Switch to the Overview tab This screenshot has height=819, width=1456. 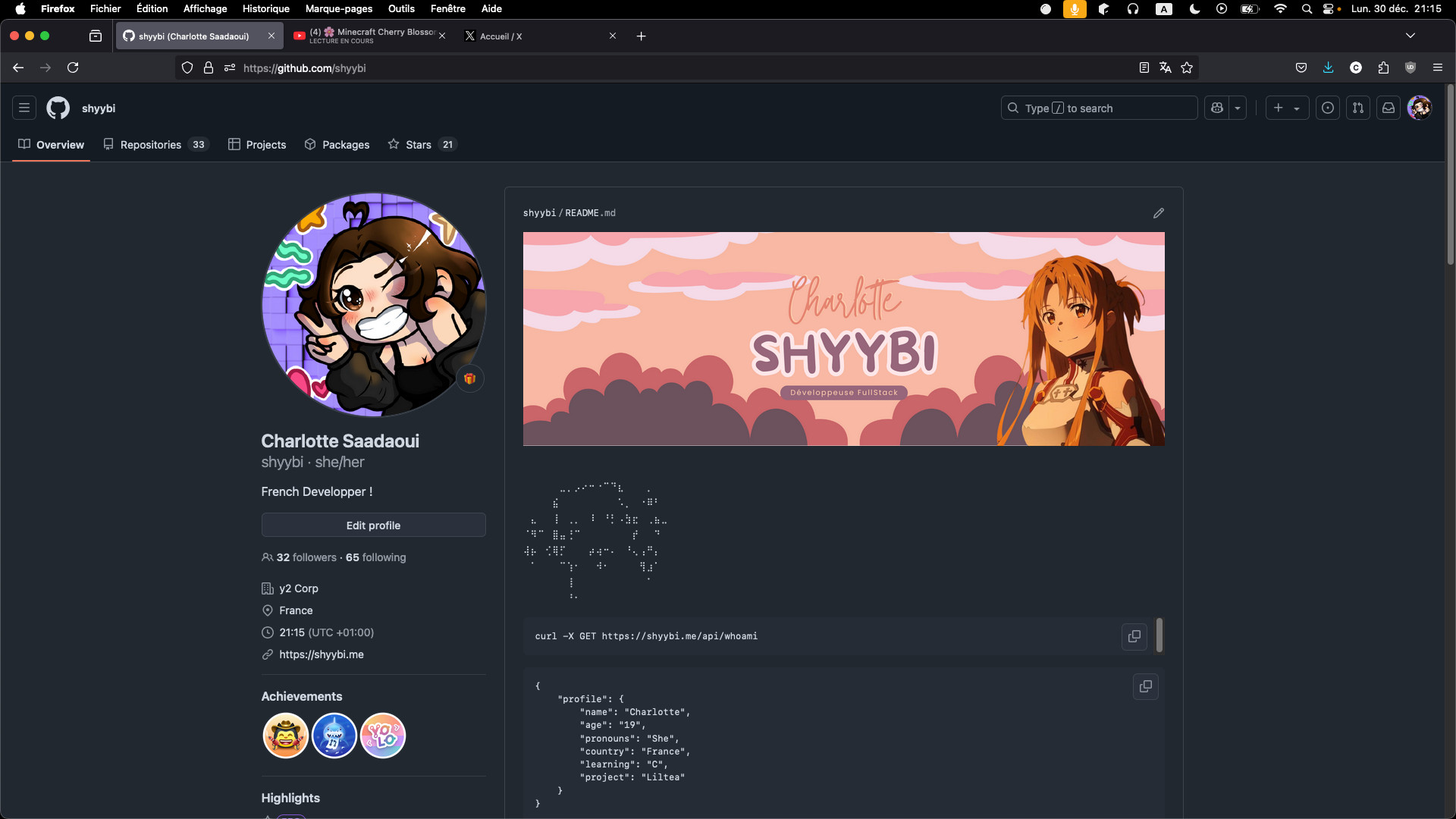(x=52, y=144)
